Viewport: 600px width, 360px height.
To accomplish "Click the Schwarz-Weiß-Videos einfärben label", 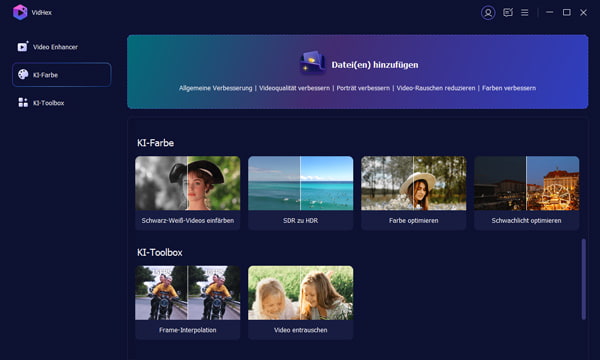I will tap(188, 220).
